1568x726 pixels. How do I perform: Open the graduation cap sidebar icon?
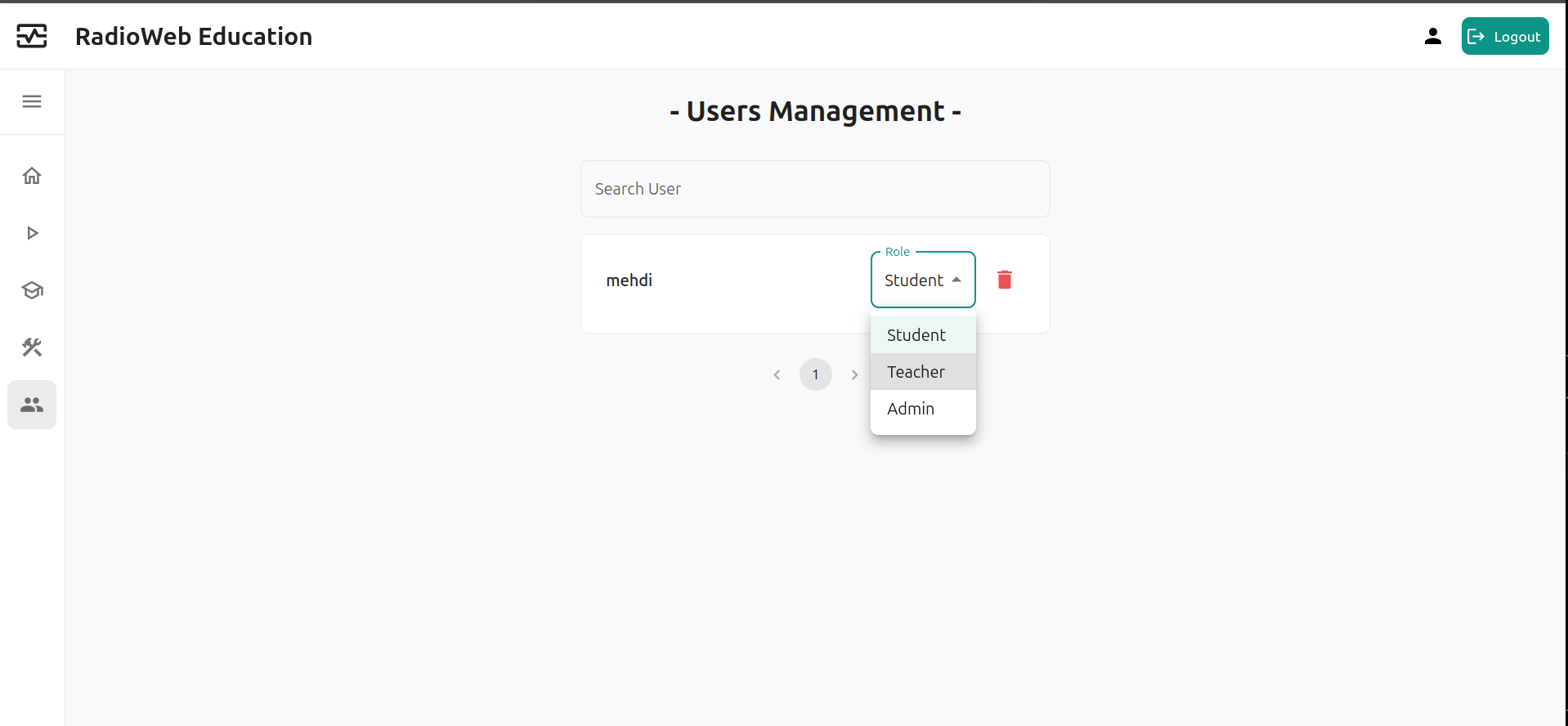(32, 290)
